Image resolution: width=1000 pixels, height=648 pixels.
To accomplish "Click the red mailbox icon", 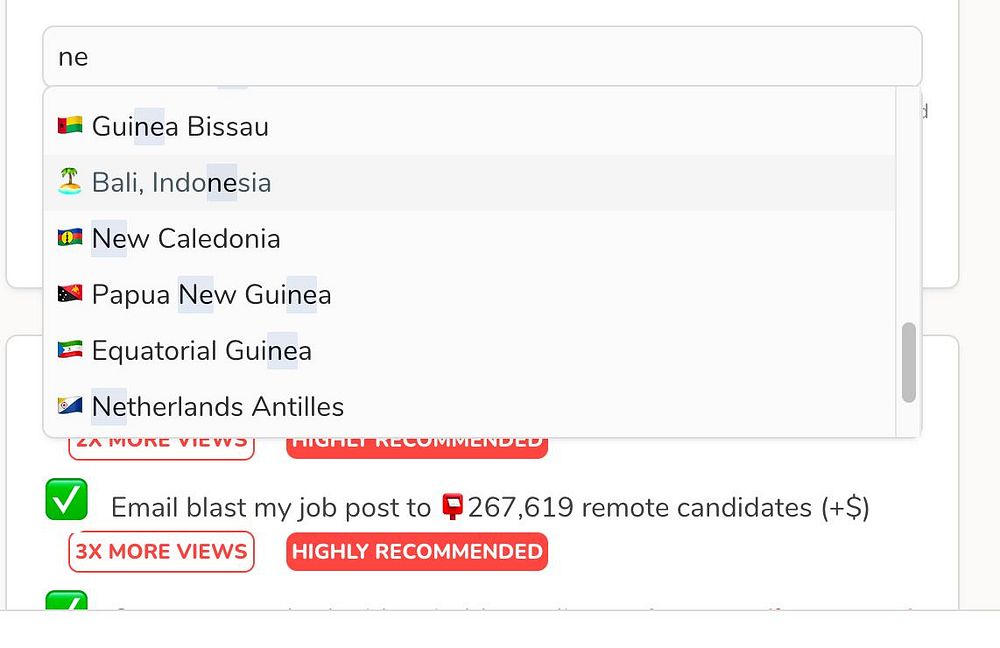I will [x=452, y=507].
